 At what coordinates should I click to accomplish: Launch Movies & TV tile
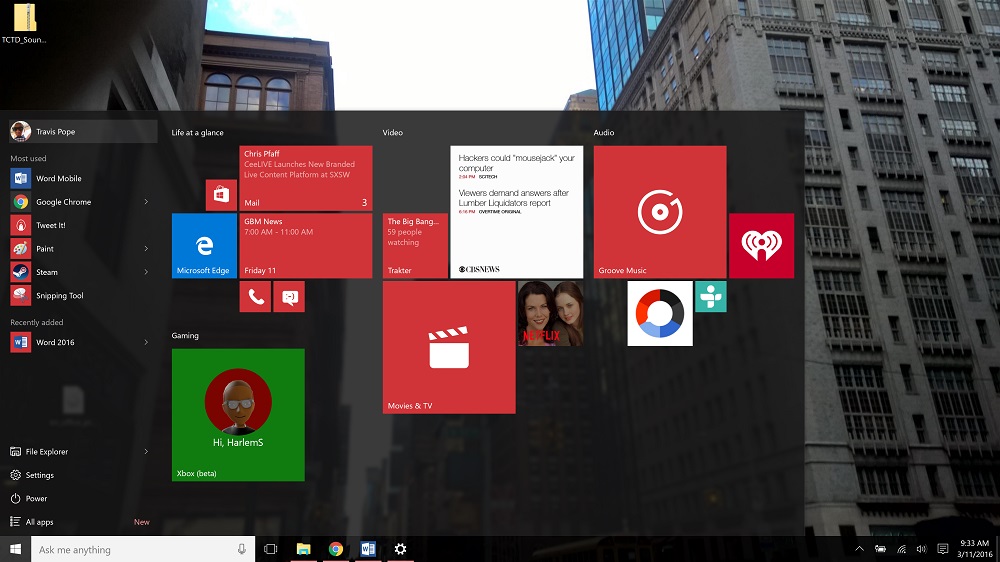(449, 347)
